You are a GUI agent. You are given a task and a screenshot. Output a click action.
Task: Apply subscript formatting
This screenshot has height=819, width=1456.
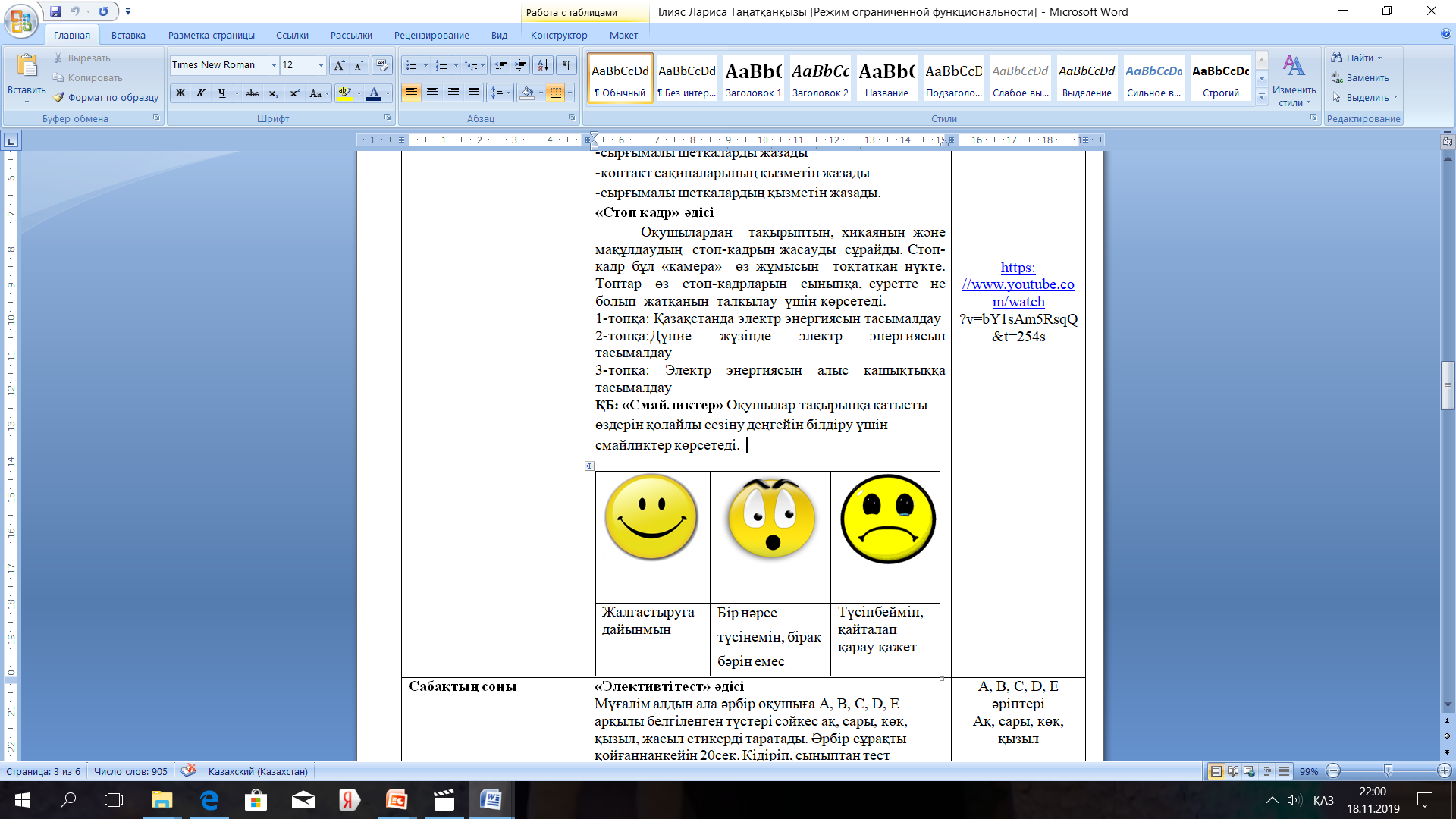coord(273,93)
